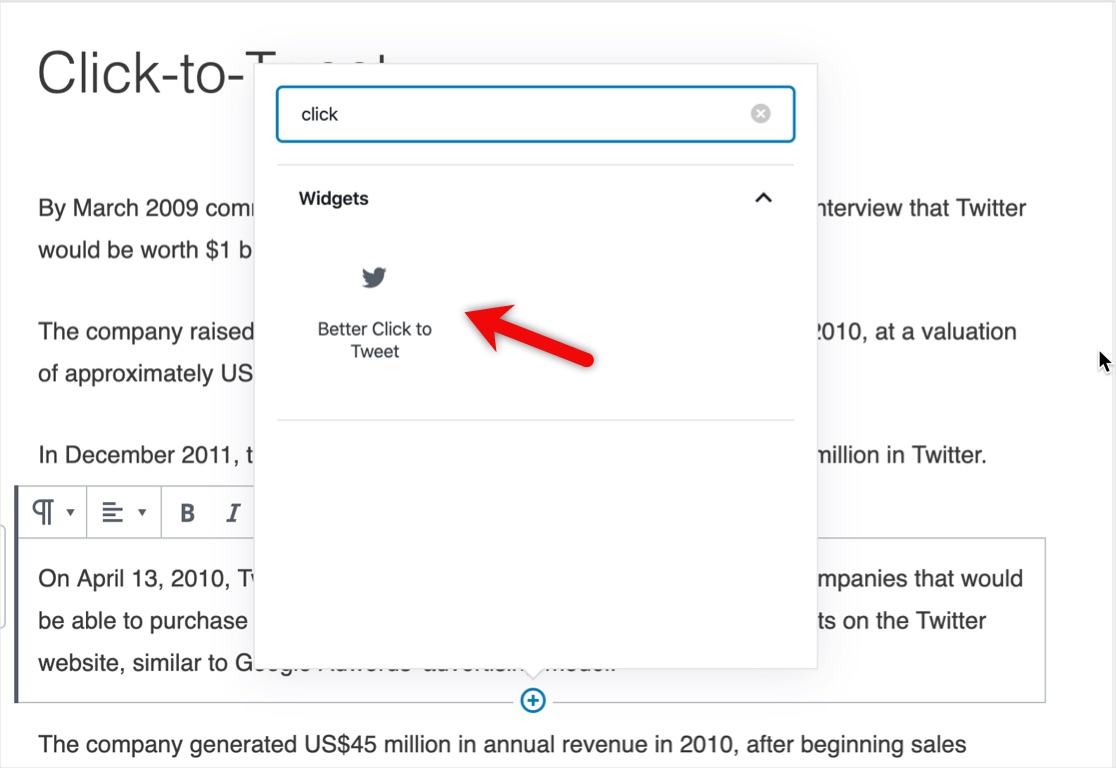Open dropdown arrow beside alignment icon
This screenshot has width=1116, height=768.
[142, 512]
